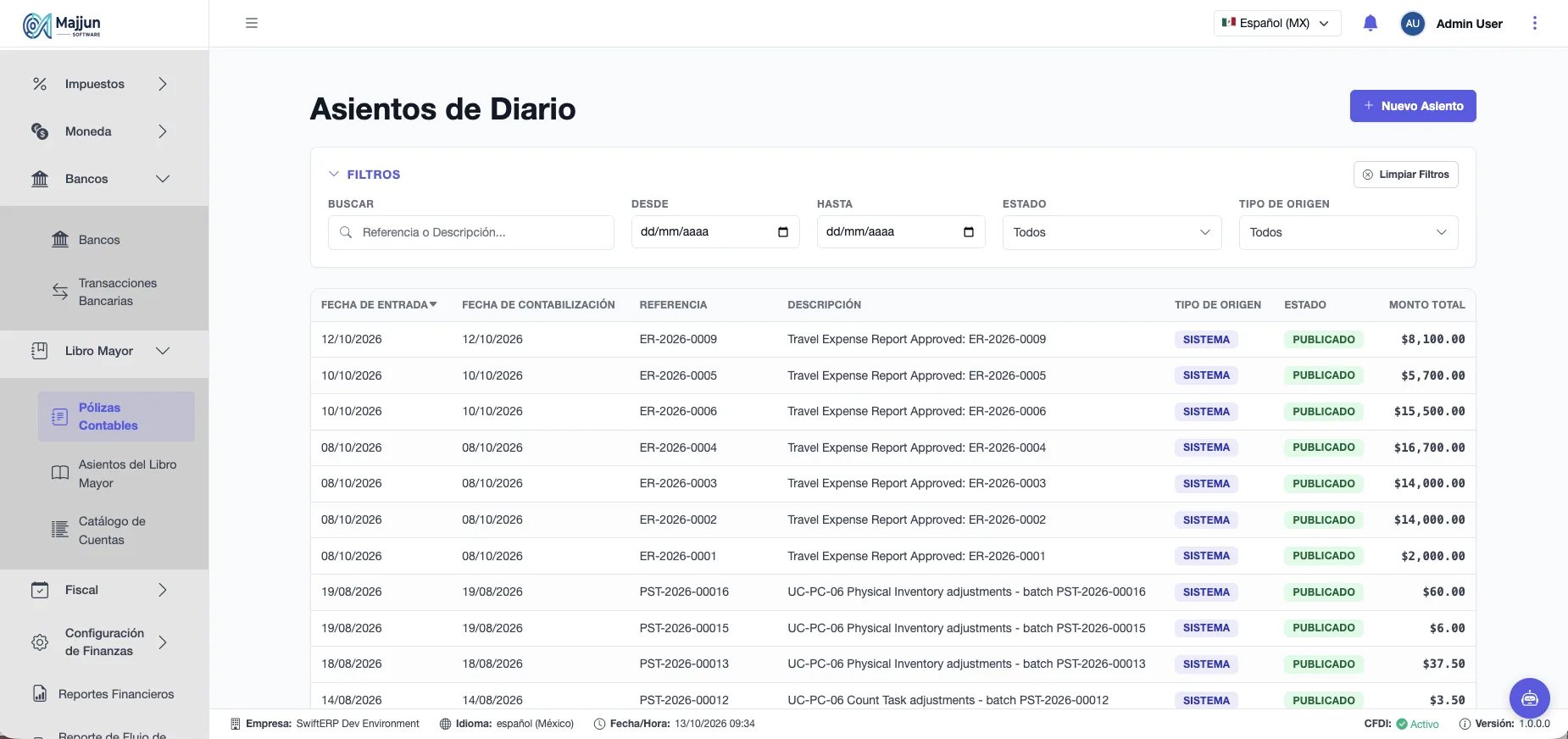The image size is (1568, 739).
Task: Click the Desde date input
Action: click(715, 232)
